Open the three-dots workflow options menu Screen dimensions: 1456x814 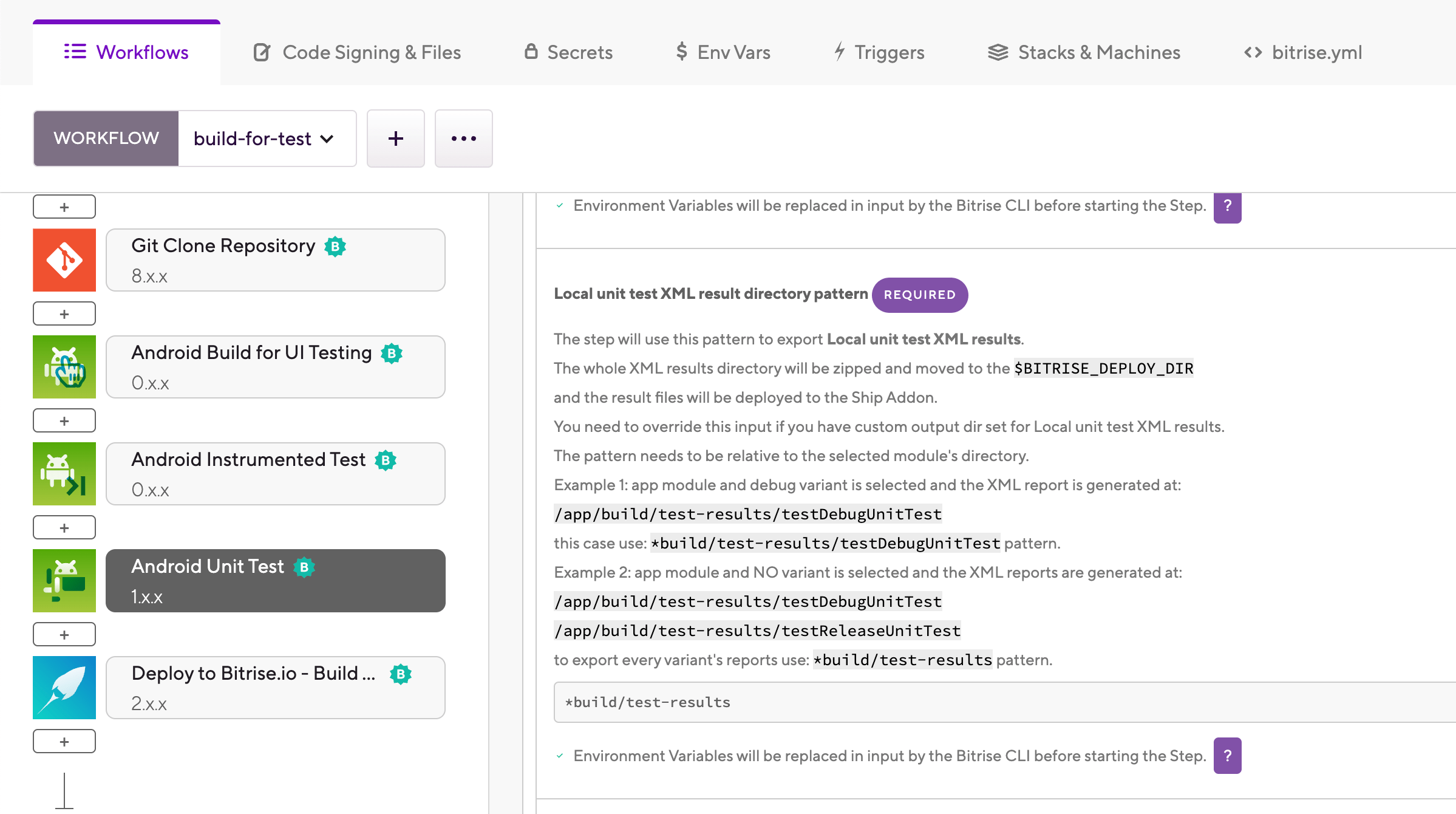click(x=464, y=139)
